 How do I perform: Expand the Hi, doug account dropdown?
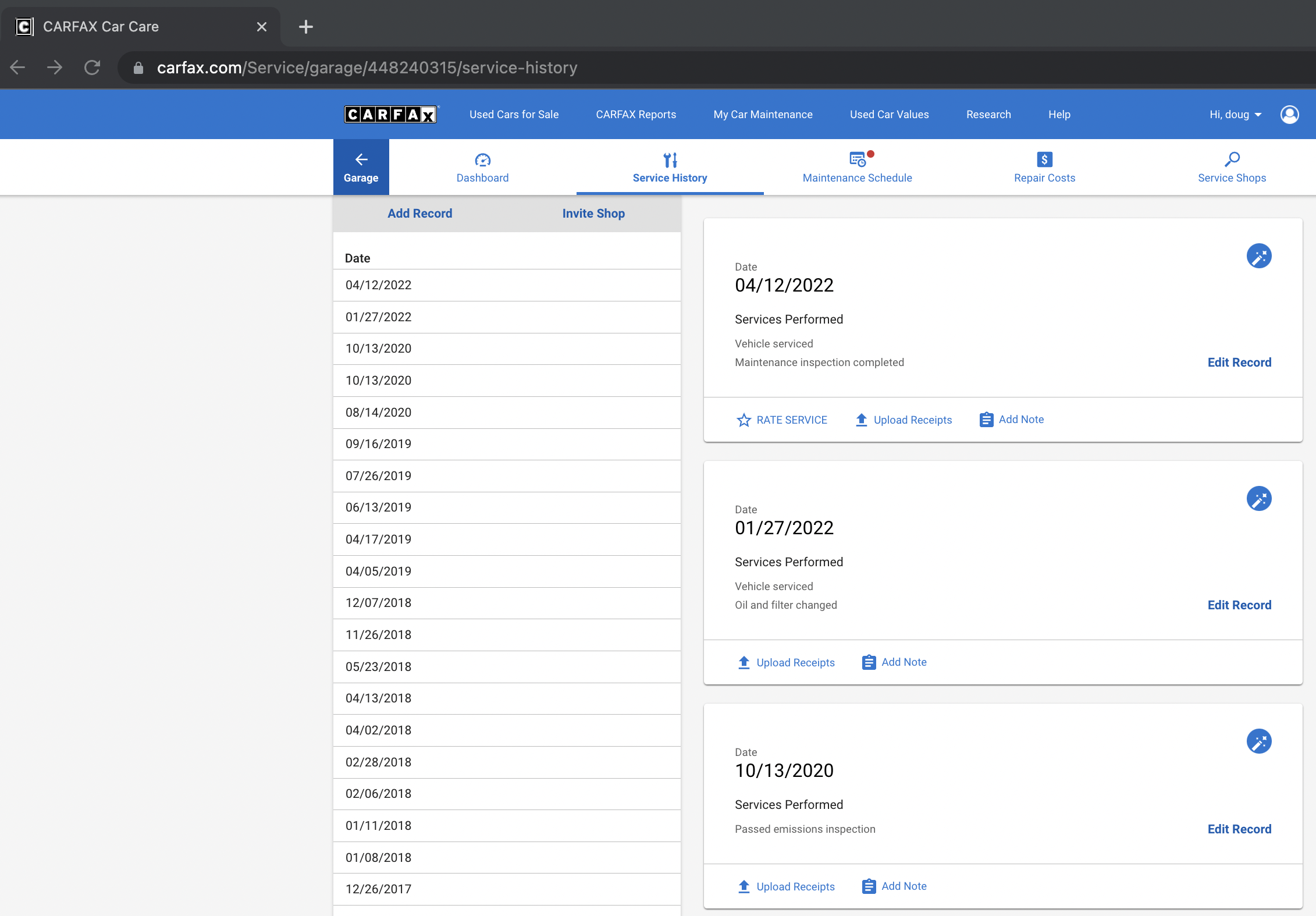point(1236,115)
